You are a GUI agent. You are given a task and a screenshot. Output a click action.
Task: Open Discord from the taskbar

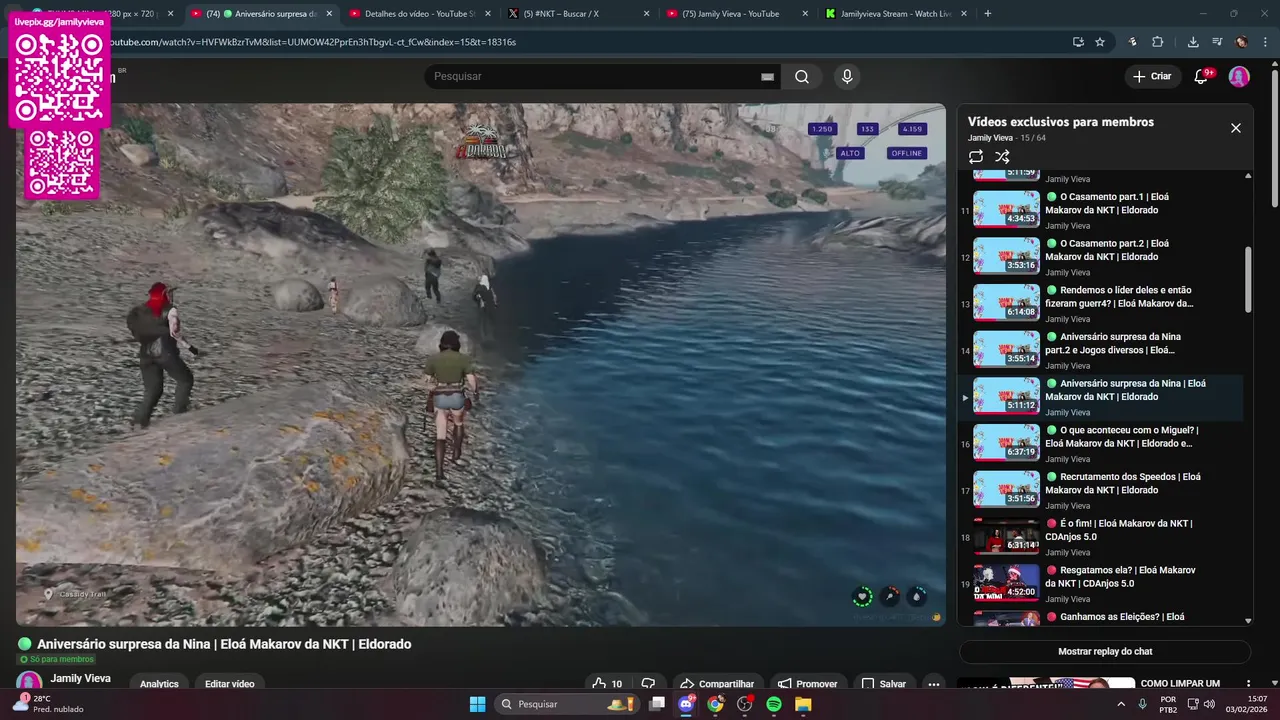pos(686,704)
